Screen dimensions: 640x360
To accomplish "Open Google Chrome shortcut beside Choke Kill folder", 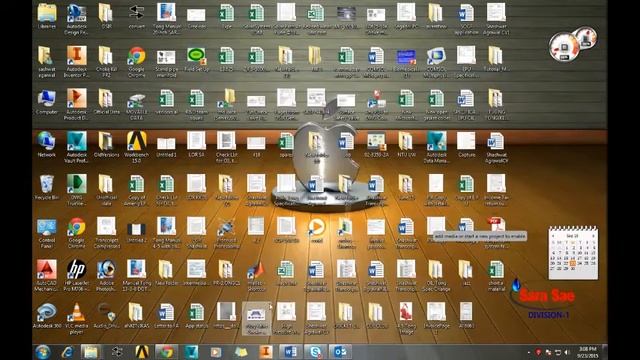I will click(x=136, y=62).
